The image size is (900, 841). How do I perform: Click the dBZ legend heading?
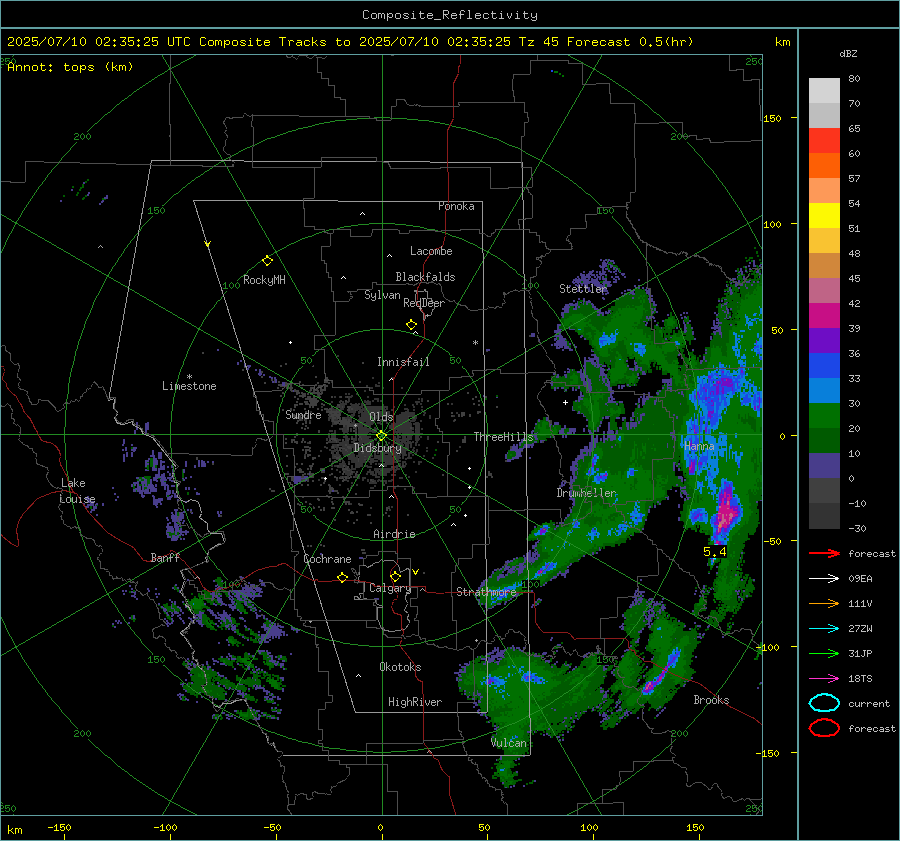point(848,53)
